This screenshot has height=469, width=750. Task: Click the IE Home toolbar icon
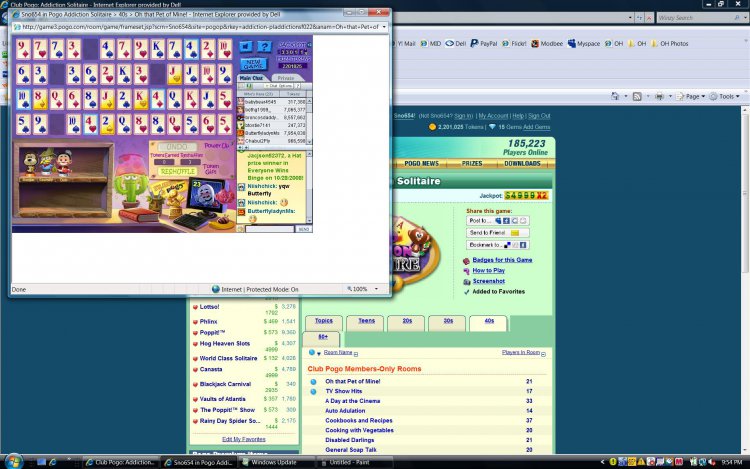click(615, 96)
